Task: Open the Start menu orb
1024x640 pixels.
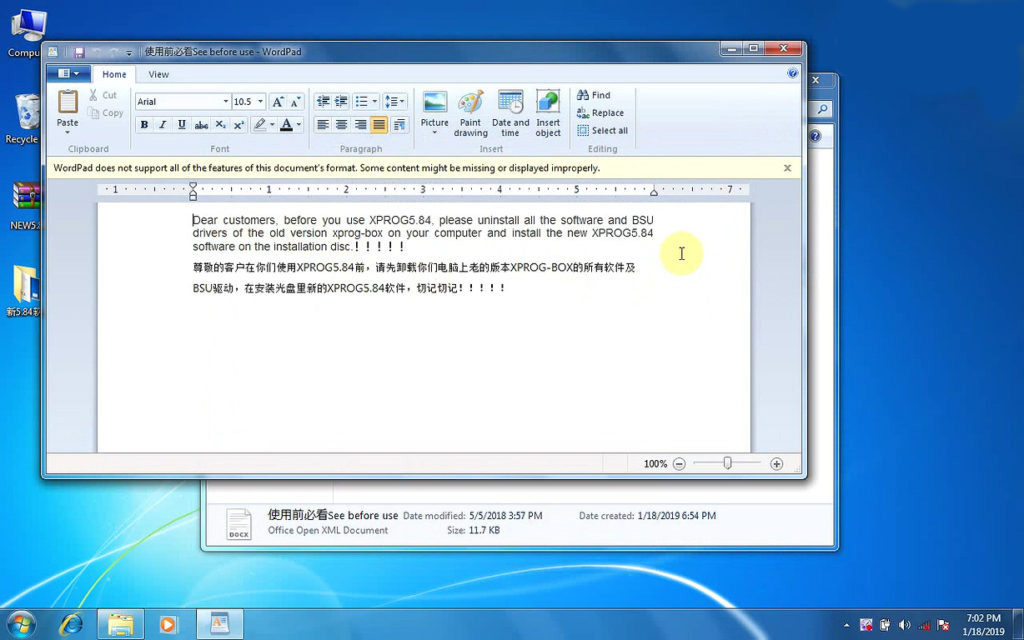Action: point(22,624)
